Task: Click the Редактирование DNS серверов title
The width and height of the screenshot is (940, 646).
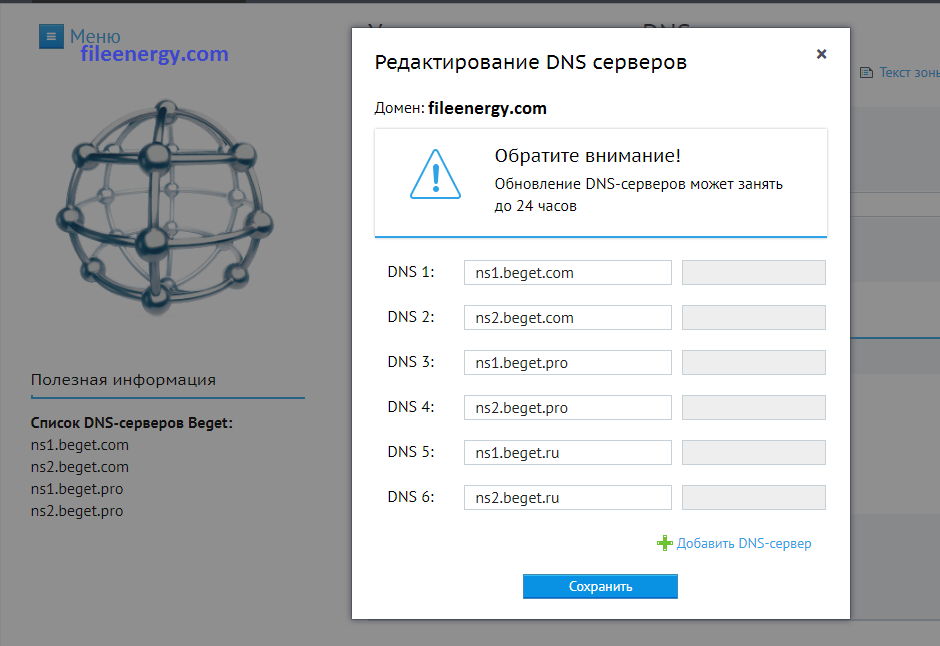Action: coord(531,62)
